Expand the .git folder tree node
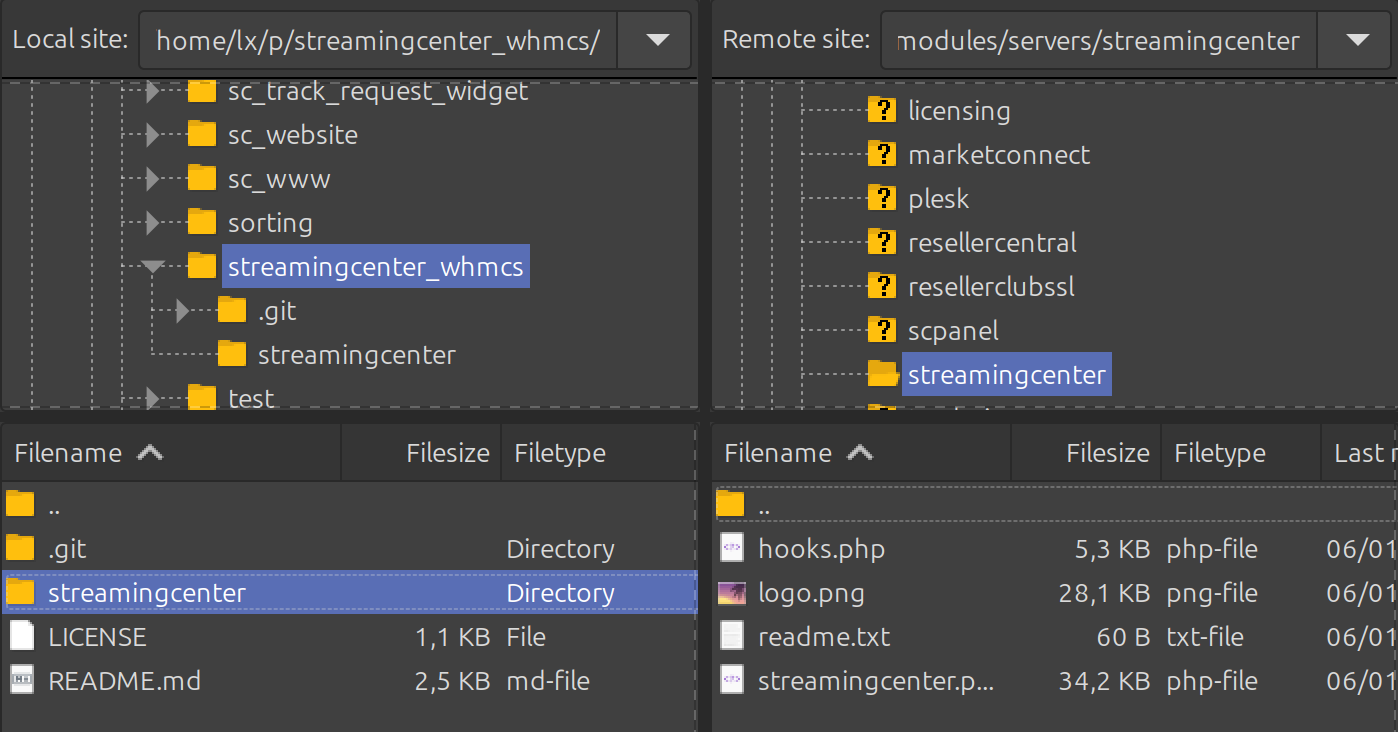Viewport: 1398px width, 732px height. point(182,311)
